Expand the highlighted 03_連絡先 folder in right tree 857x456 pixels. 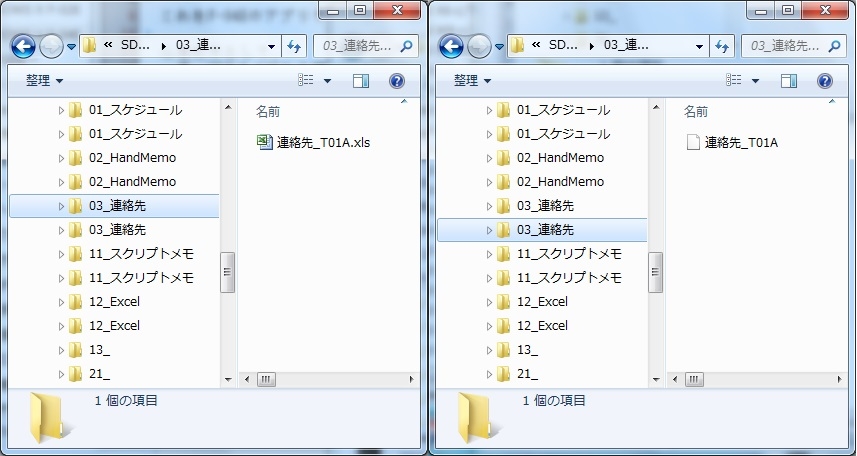(489, 230)
